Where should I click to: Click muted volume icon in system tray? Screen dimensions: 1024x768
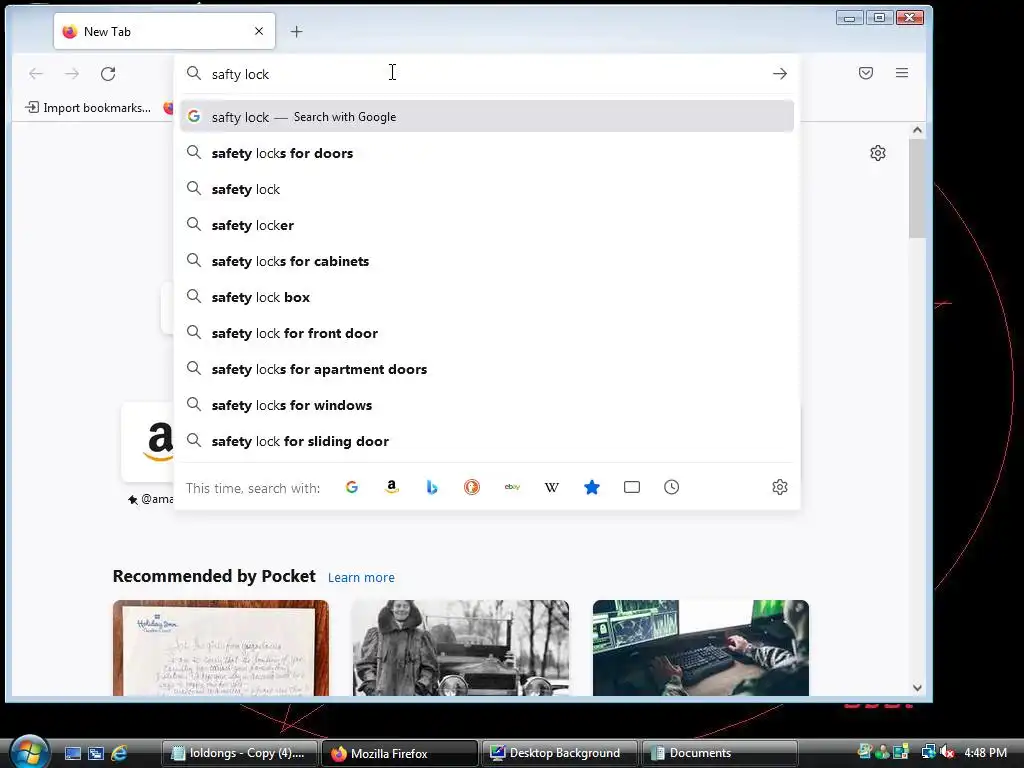coord(946,752)
